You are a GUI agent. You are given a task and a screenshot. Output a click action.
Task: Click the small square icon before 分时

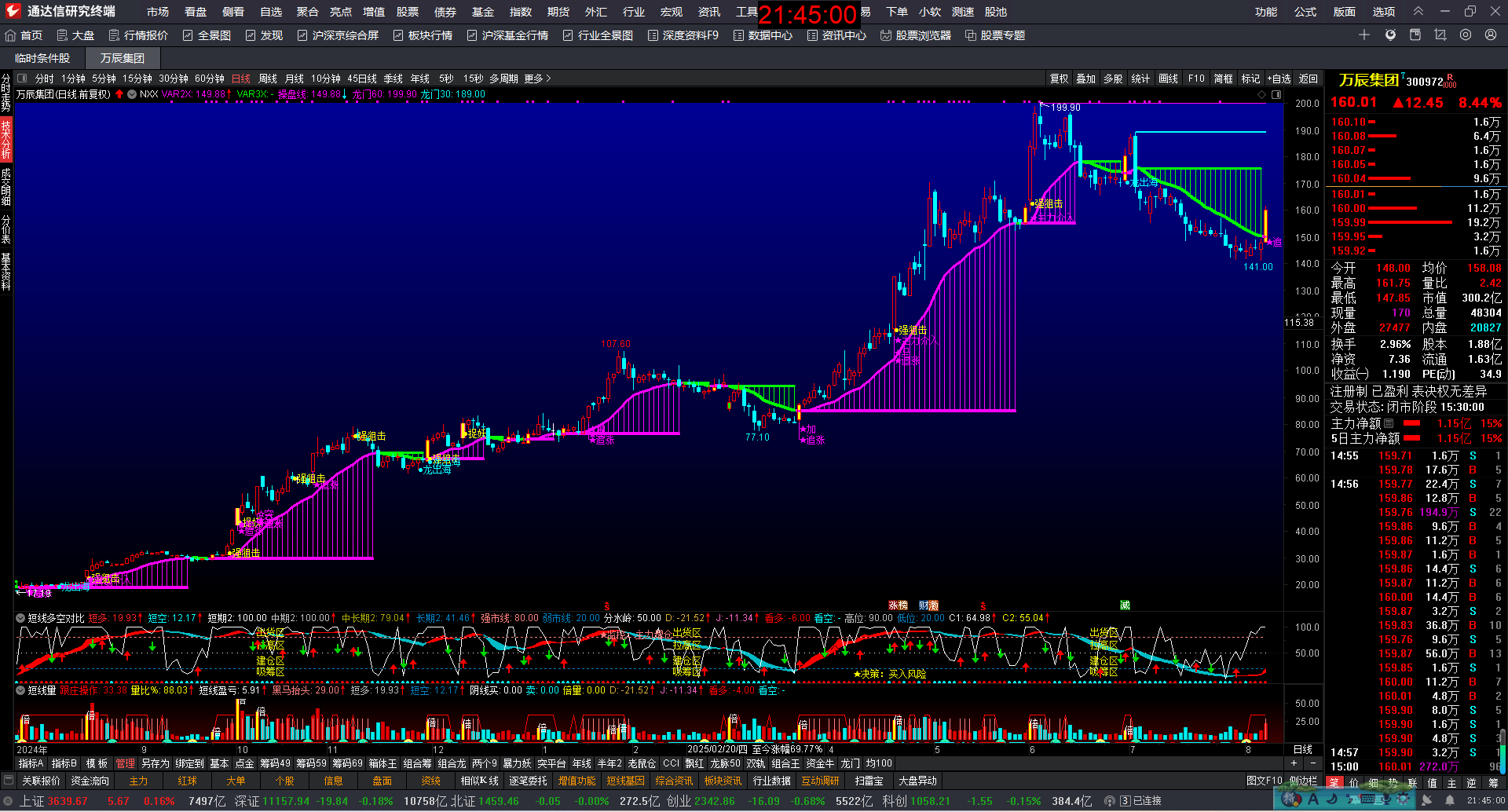22,79
